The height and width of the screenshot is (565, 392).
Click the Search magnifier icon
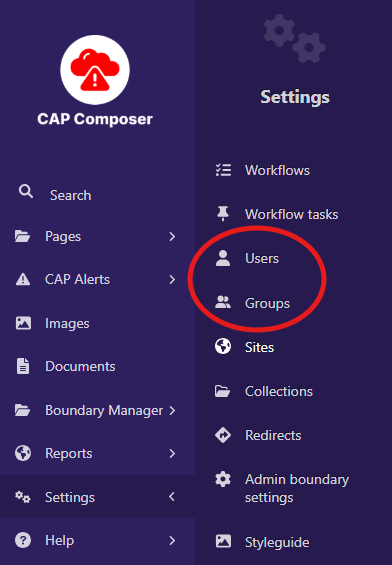point(26,191)
